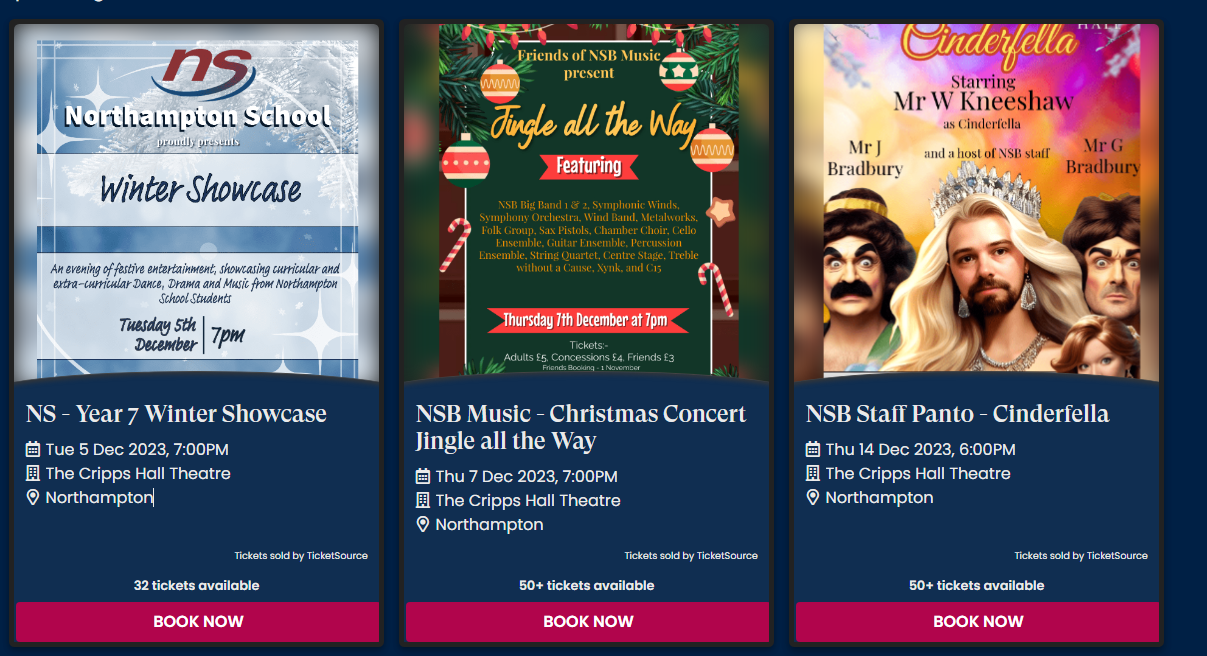Click building icon on Cinderella Panto card
Screen dimensions: 1207x656
(813, 474)
